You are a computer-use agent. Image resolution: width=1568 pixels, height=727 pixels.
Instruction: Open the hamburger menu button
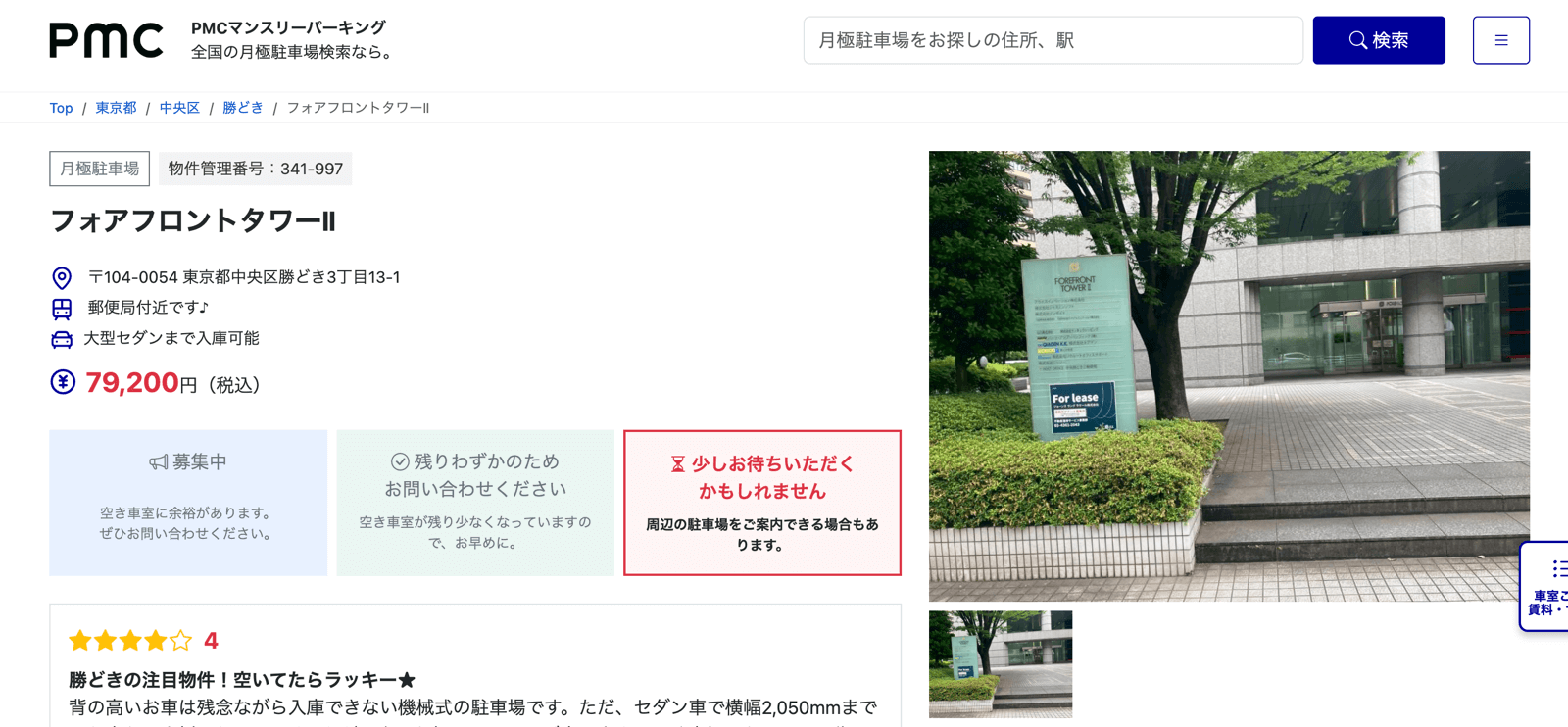point(1500,40)
